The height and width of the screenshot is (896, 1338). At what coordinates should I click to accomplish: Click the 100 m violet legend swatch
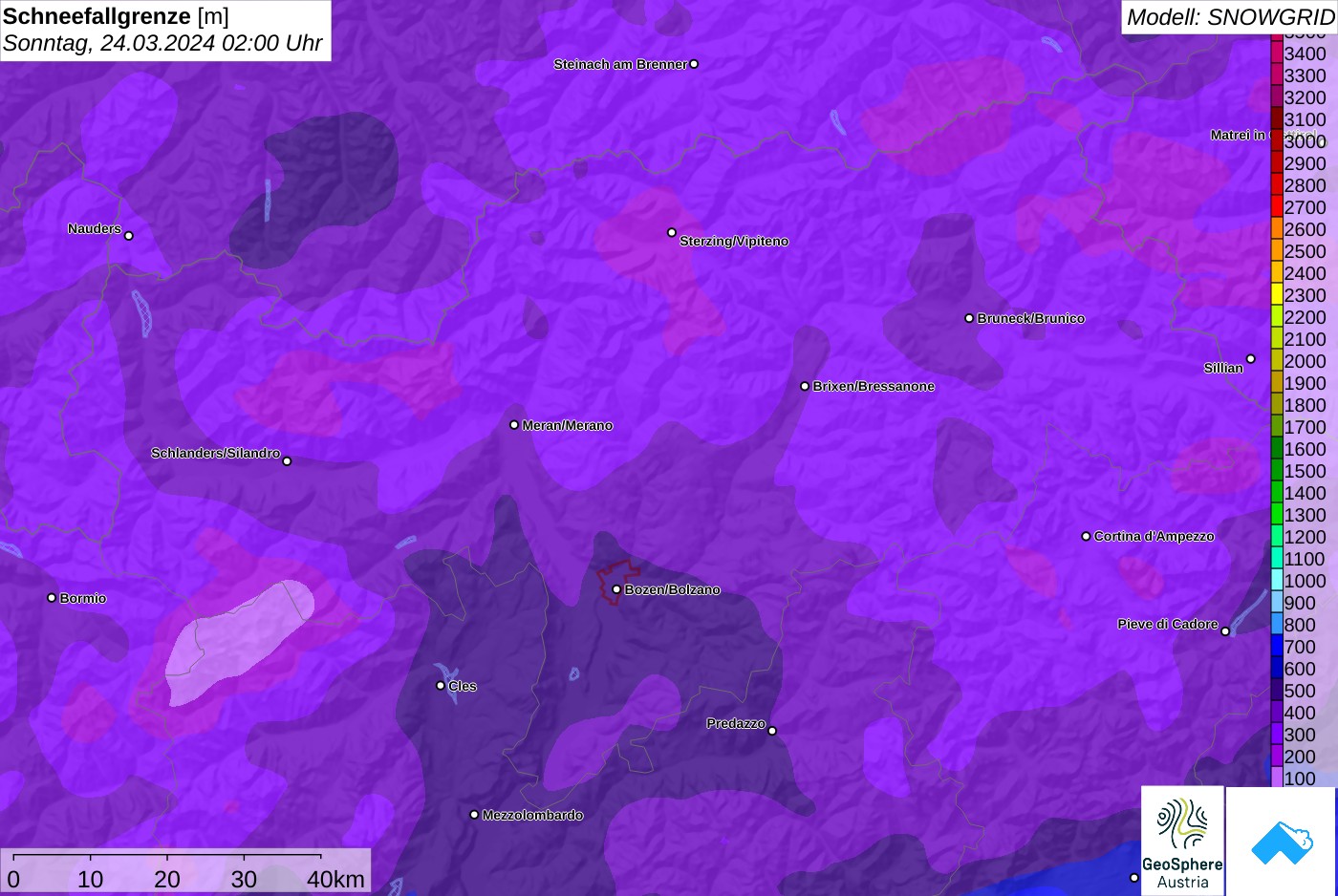click(1277, 778)
